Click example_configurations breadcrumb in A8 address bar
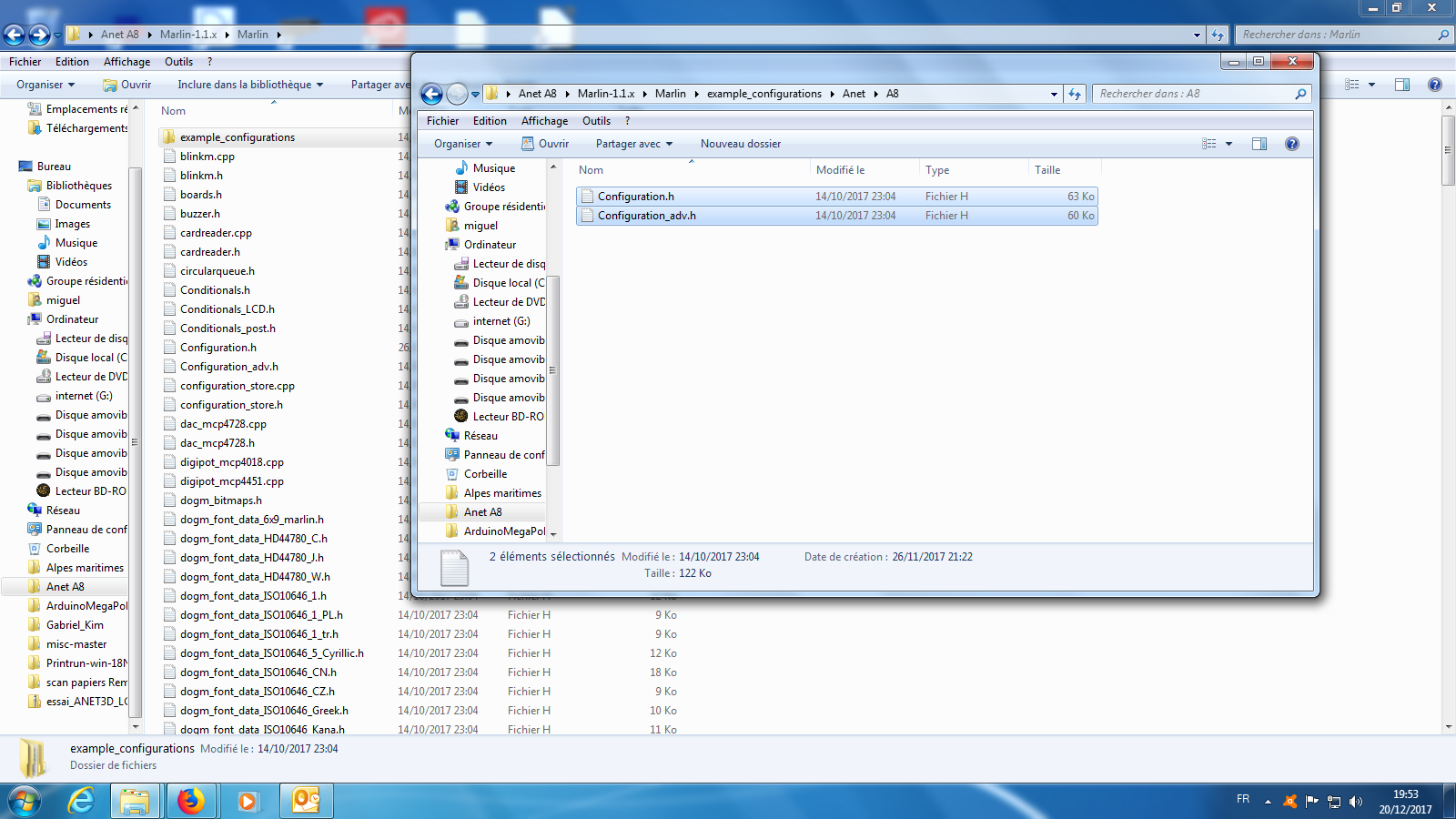 pyautogui.click(x=764, y=94)
